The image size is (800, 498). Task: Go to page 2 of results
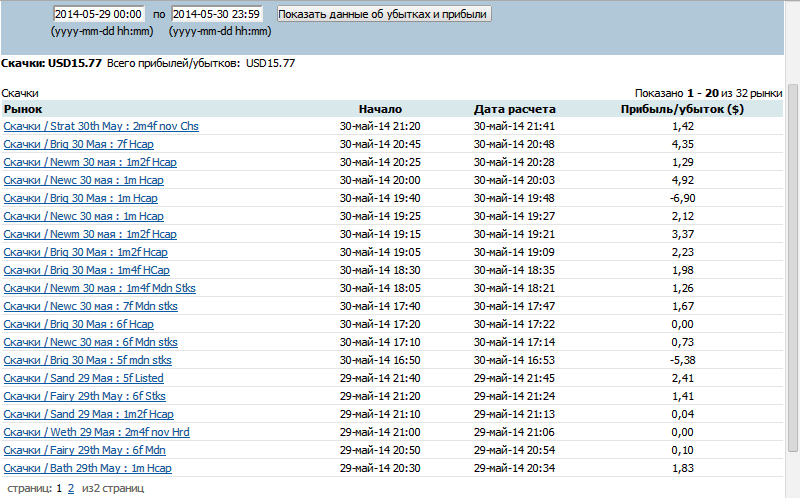point(71,488)
